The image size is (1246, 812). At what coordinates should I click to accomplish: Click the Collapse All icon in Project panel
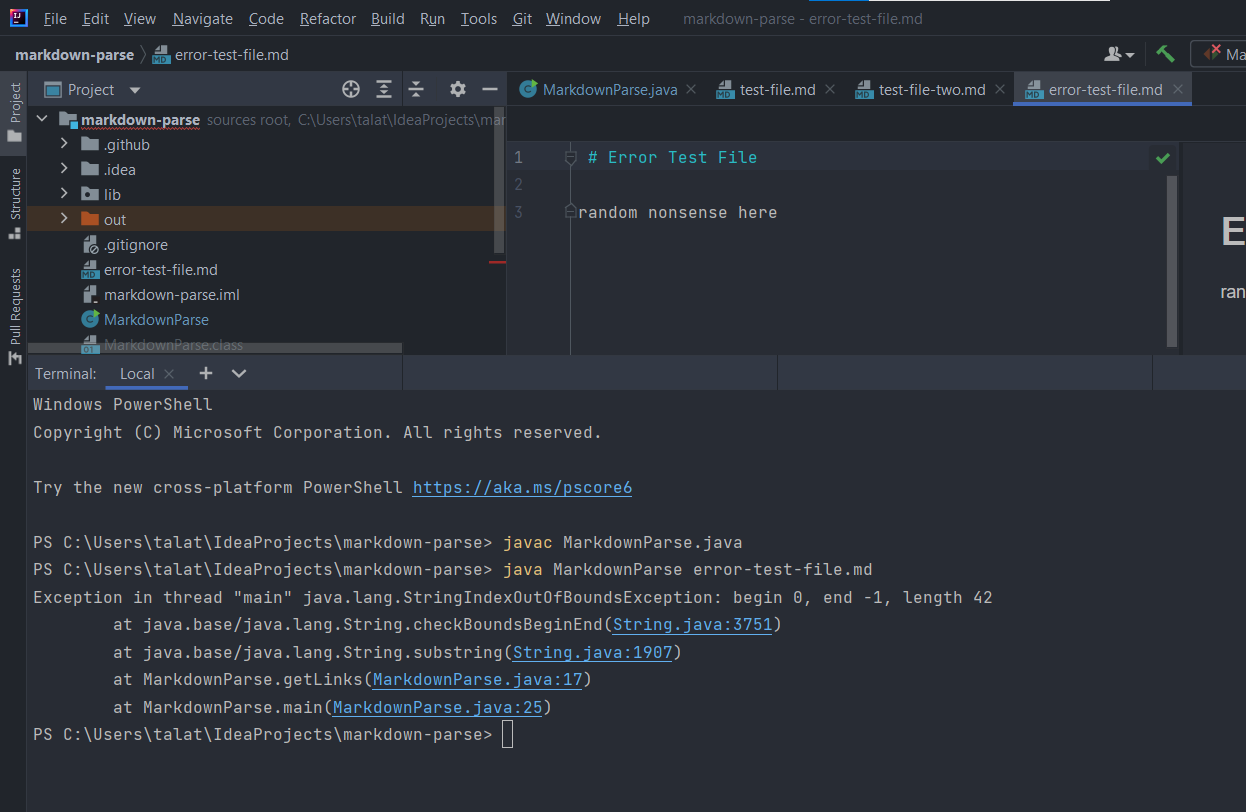click(x=417, y=89)
